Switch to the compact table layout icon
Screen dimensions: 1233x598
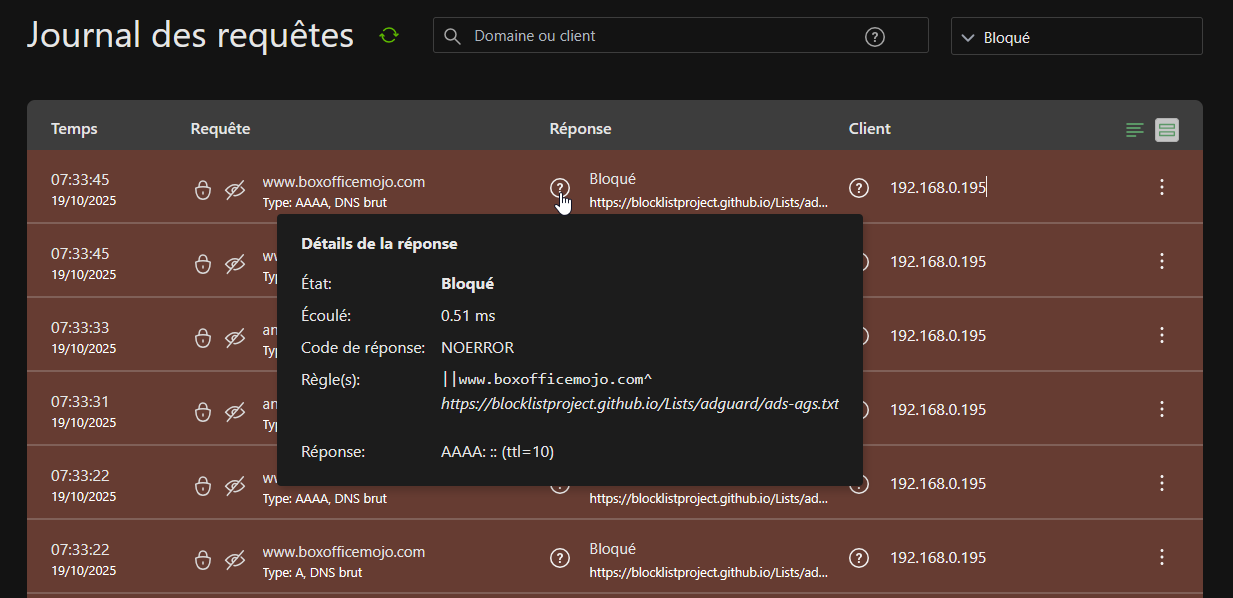point(1134,130)
